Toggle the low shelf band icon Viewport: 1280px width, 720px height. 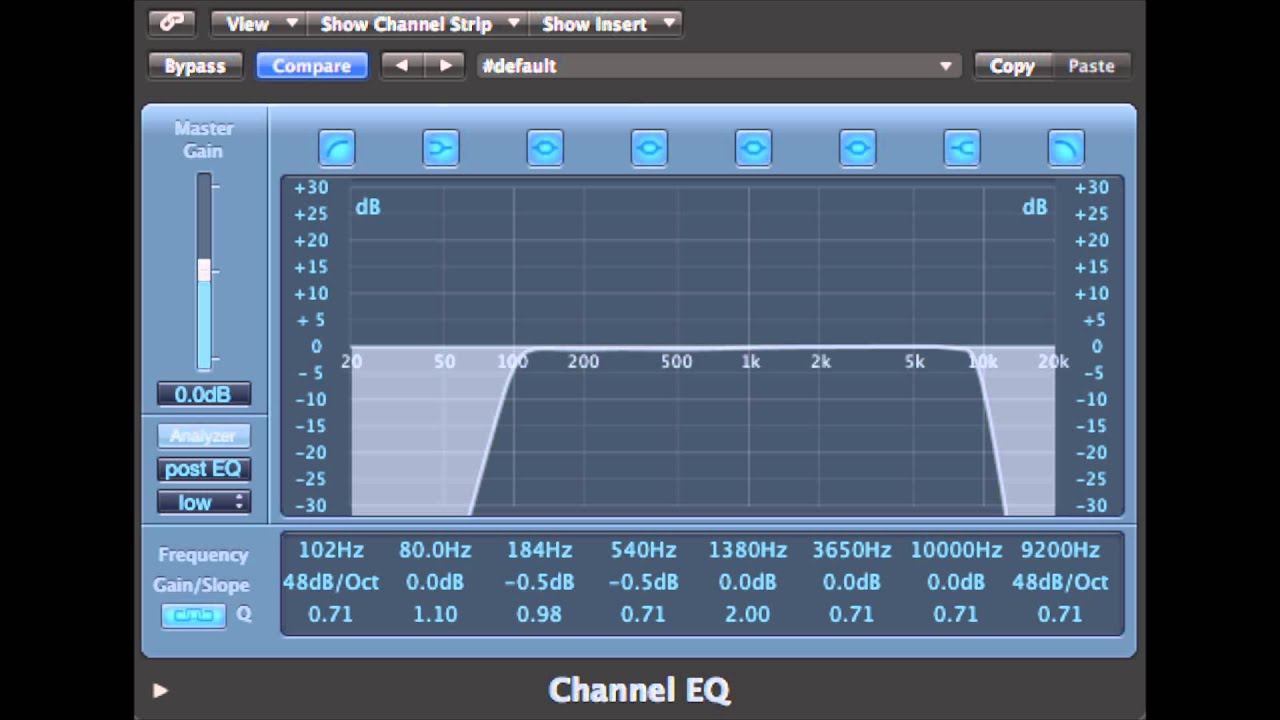coord(441,149)
